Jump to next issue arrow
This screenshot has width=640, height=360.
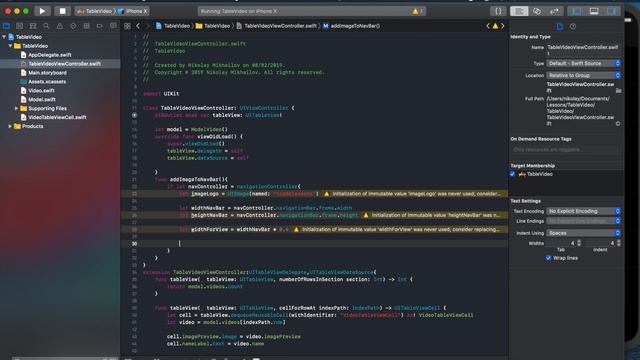(x=502, y=26)
